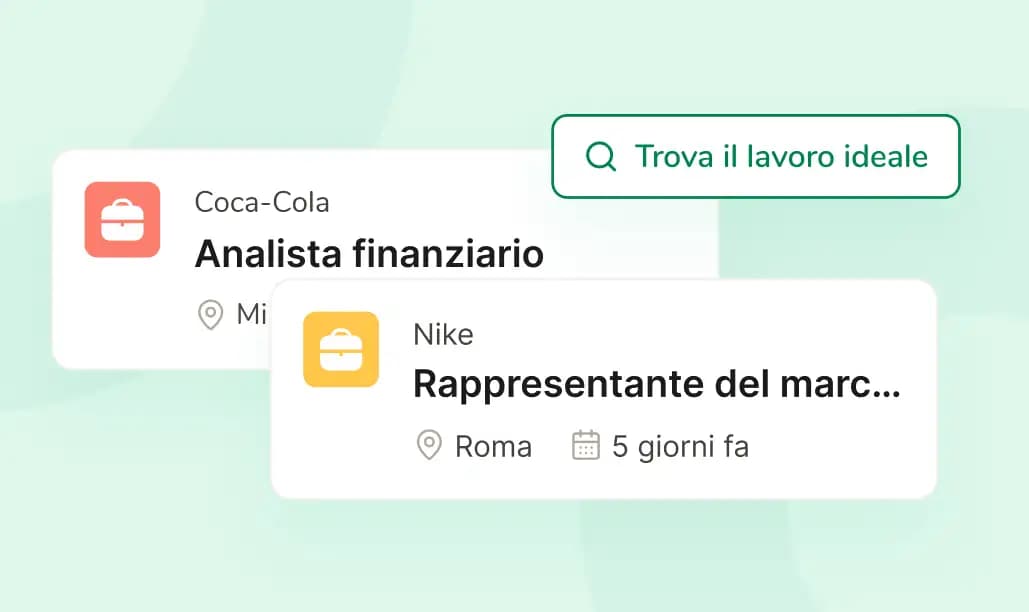Select the Coca-Cola company name
Image resolution: width=1029 pixels, height=612 pixels.
point(262,202)
